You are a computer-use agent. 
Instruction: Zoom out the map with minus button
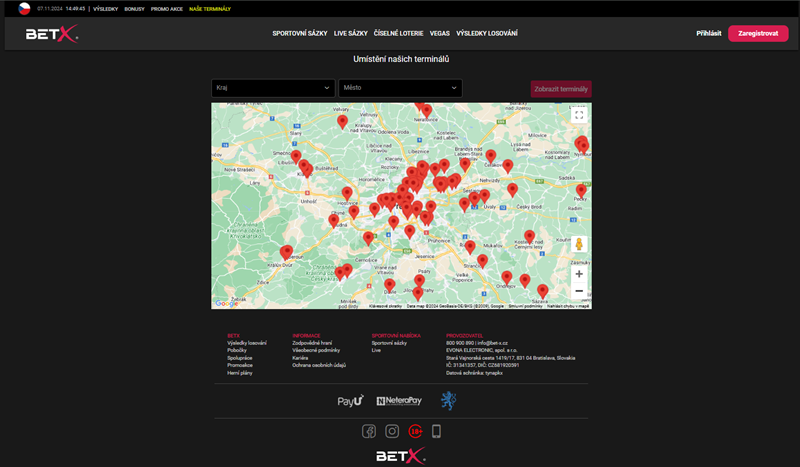point(578,291)
